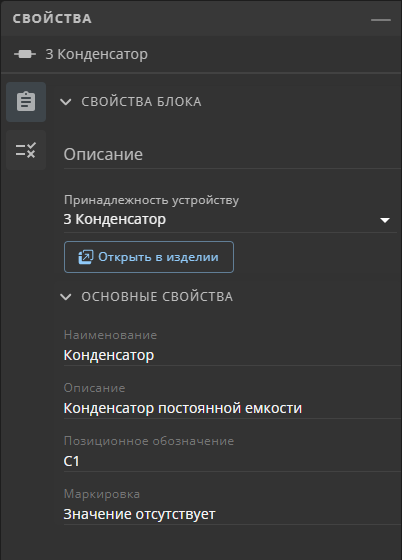Select the 3 Конденсатор combo box value
This screenshot has width=402, height=560.
click(230, 219)
